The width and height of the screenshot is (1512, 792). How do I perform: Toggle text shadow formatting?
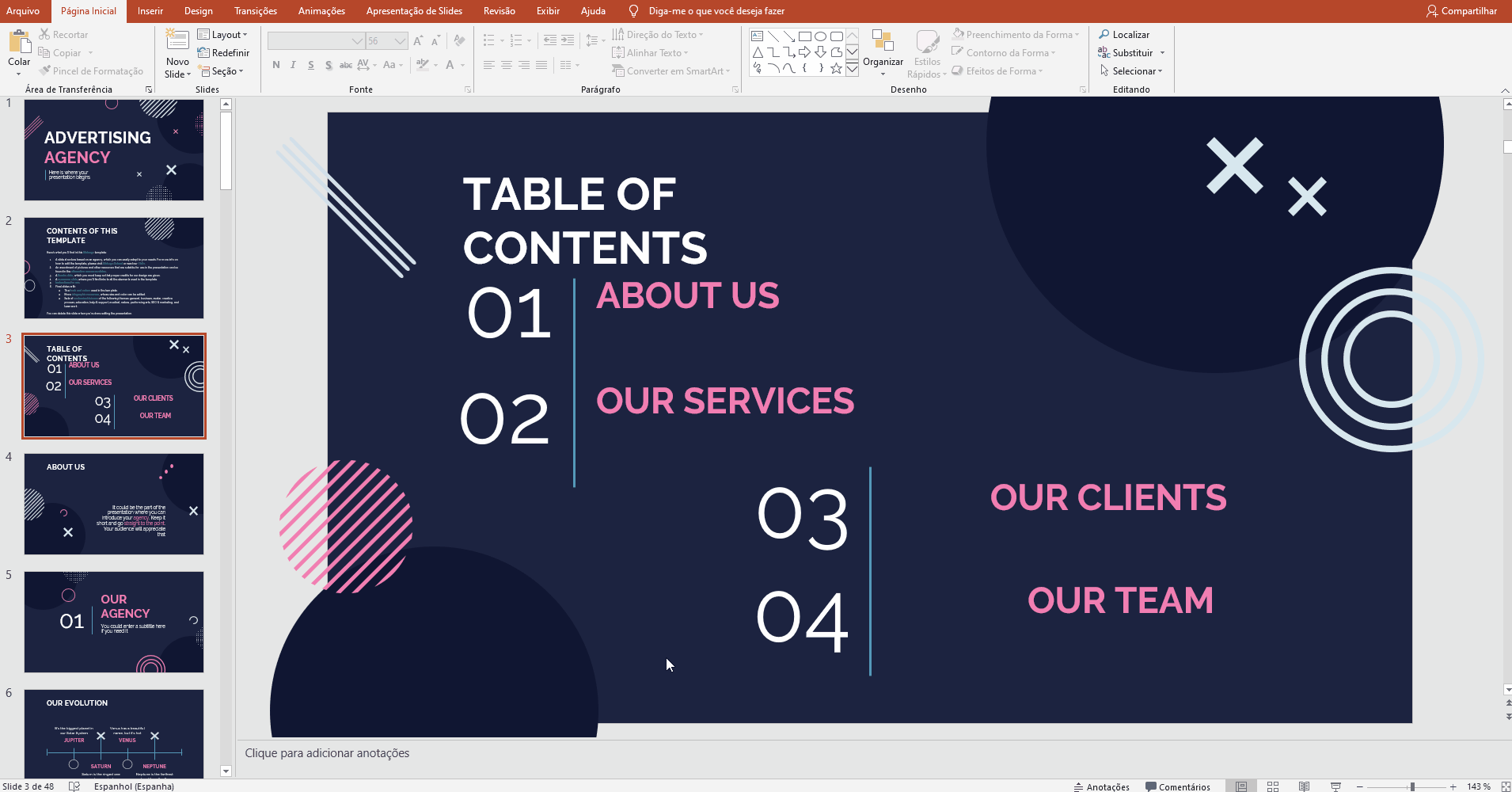(x=329, y=65)
